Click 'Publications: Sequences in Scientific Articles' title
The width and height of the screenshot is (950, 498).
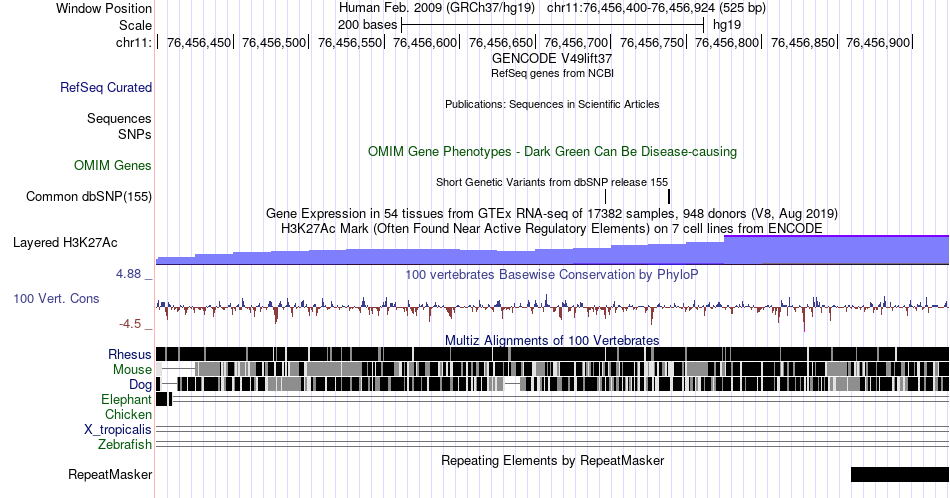click(x=552, y=104)
